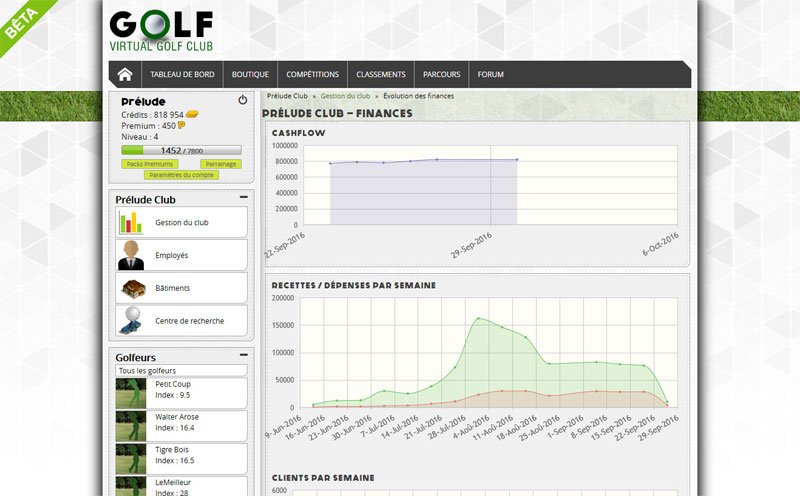Click the Index : 16.4 value

point(174,428)
